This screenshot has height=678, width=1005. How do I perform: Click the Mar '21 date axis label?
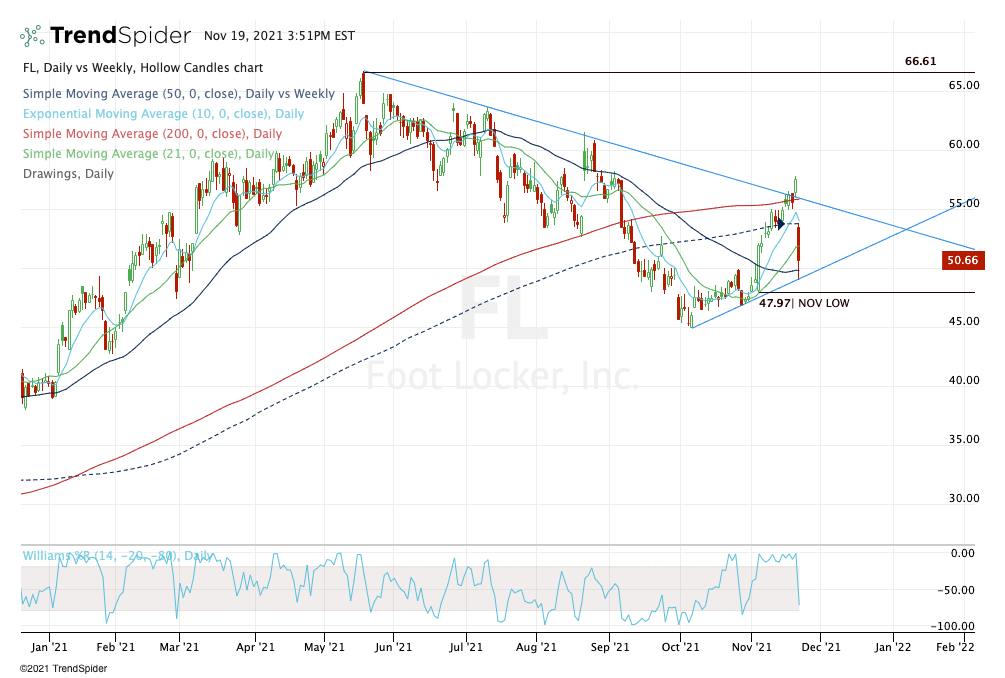click(x=179, y=647)
